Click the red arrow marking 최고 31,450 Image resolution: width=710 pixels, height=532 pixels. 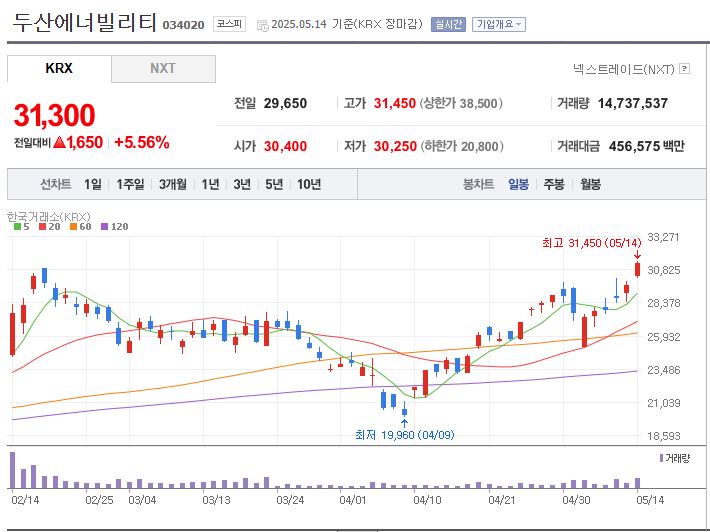[x=637, y=254]
